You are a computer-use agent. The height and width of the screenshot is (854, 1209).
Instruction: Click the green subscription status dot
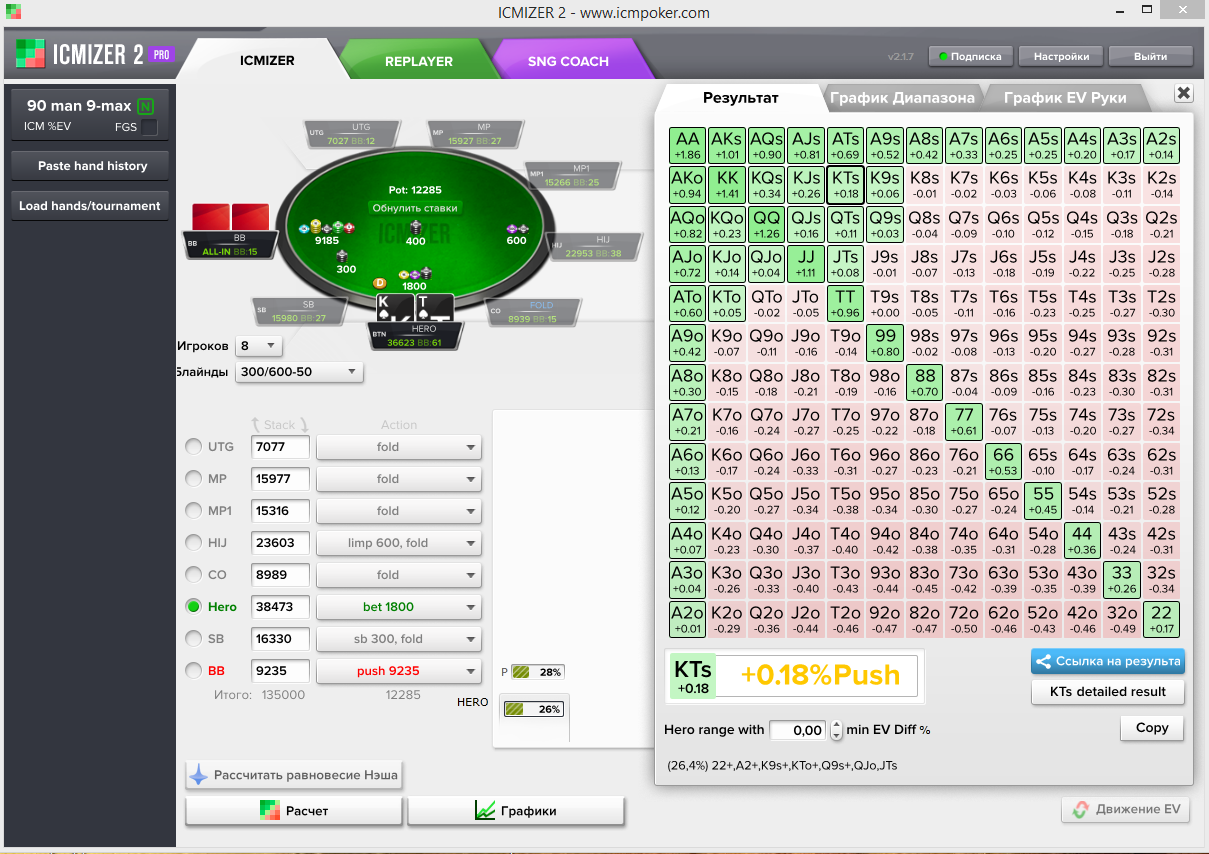coord(943,57)
